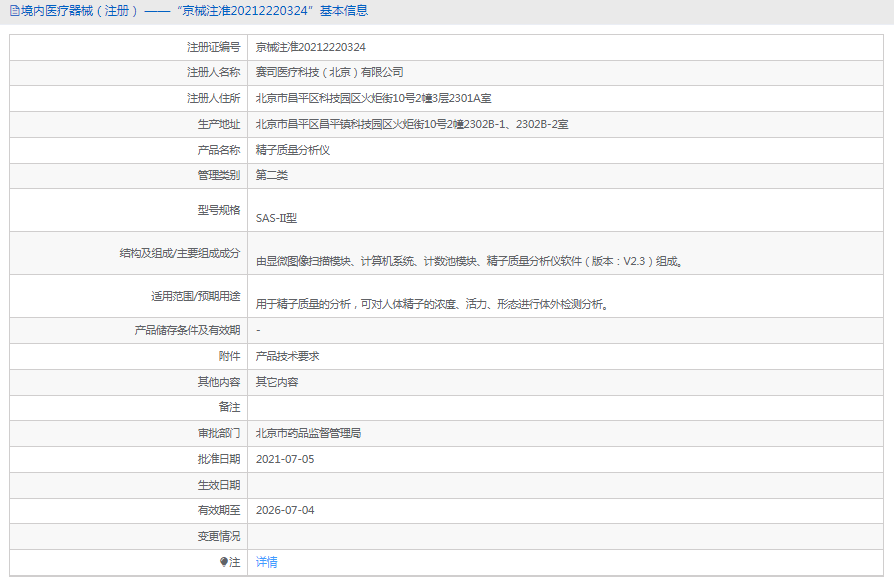
Task: Open the 详情 details link
Action: tap(266, 562)
